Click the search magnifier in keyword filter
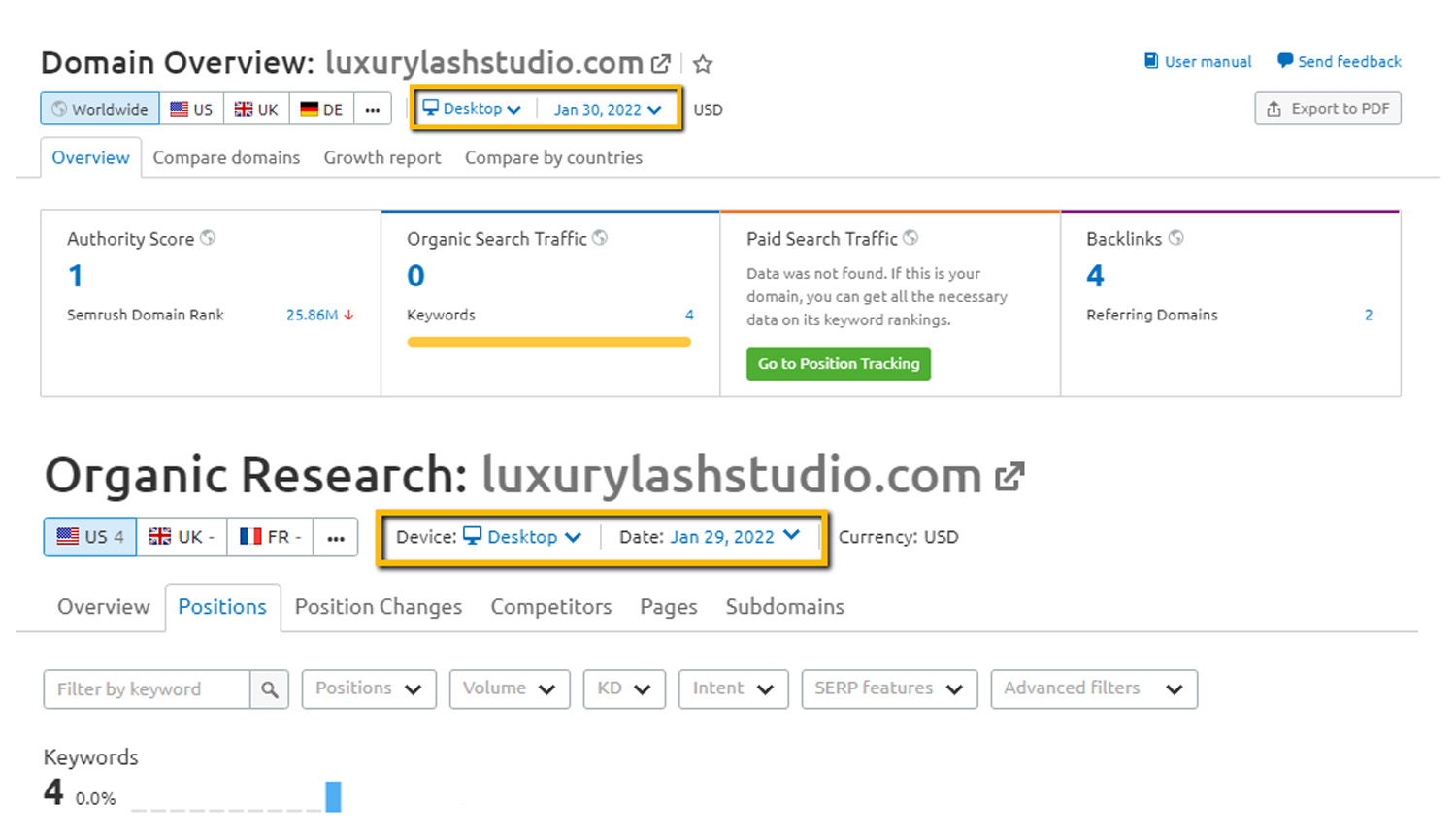Image resolution: width=1456 pixels, height=839 pixels. pos(269,689)
